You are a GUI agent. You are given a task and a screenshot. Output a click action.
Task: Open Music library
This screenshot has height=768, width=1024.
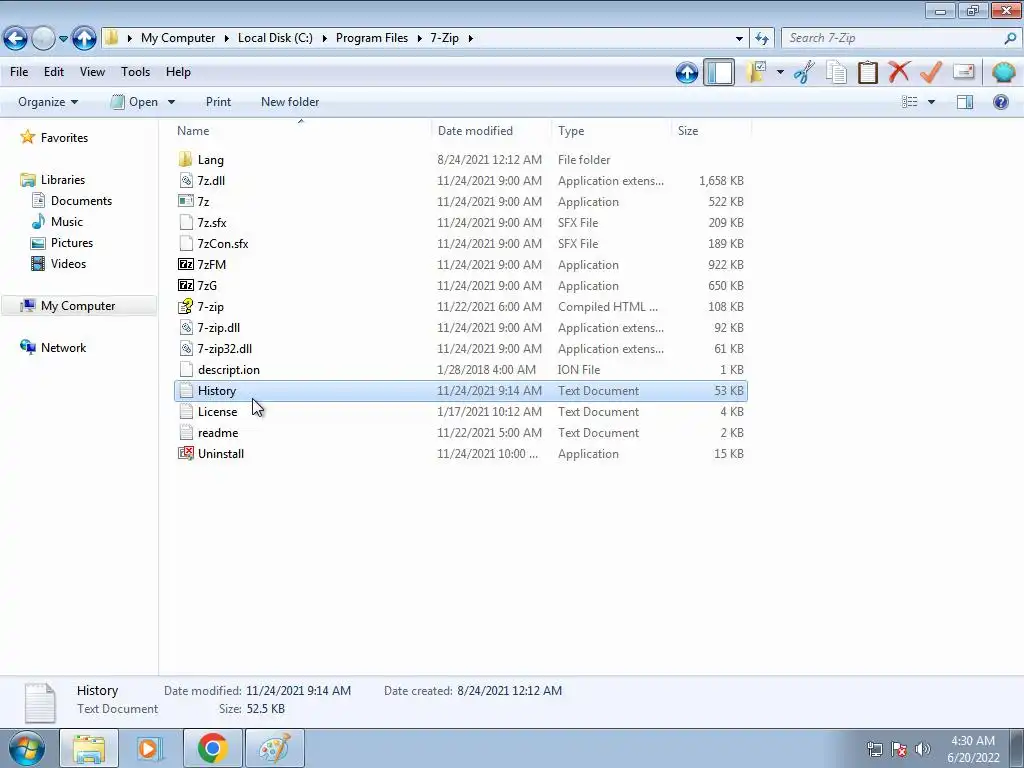(x=67, y=221)
